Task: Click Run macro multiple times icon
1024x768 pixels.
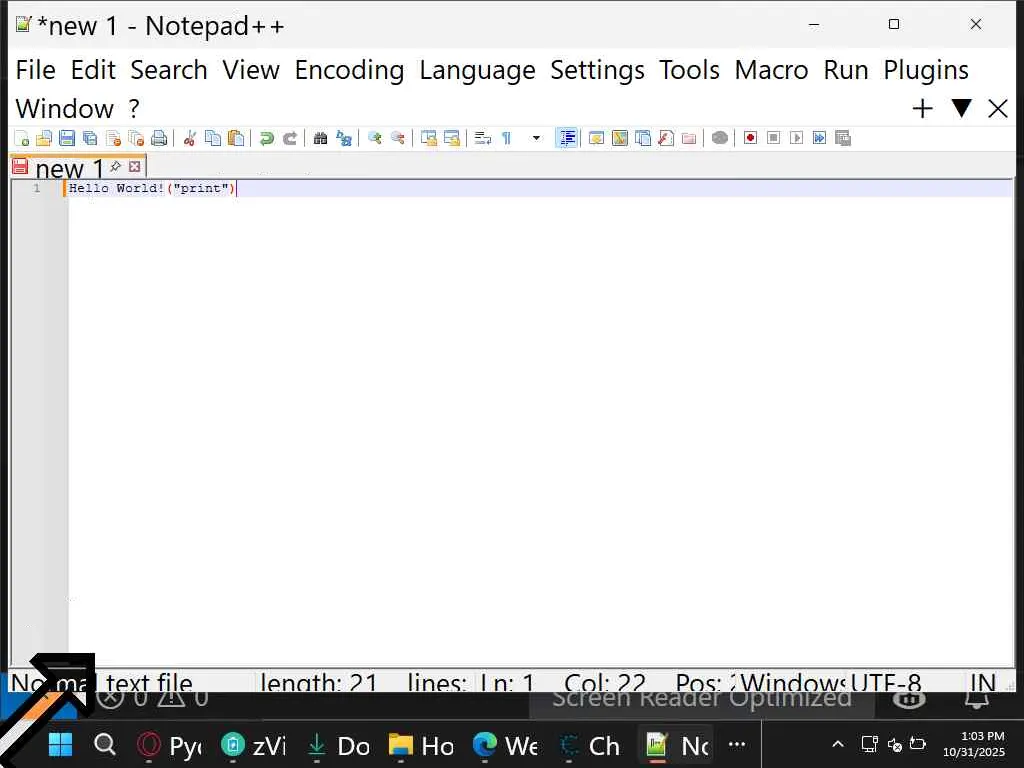Action: (x=819, y=138)
